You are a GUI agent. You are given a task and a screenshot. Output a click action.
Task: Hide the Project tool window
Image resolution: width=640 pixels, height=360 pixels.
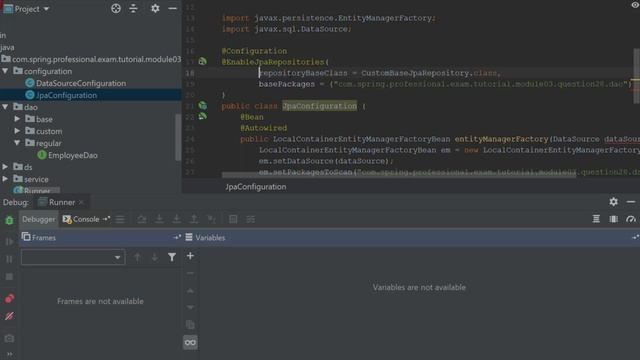(x=173, y=9)
